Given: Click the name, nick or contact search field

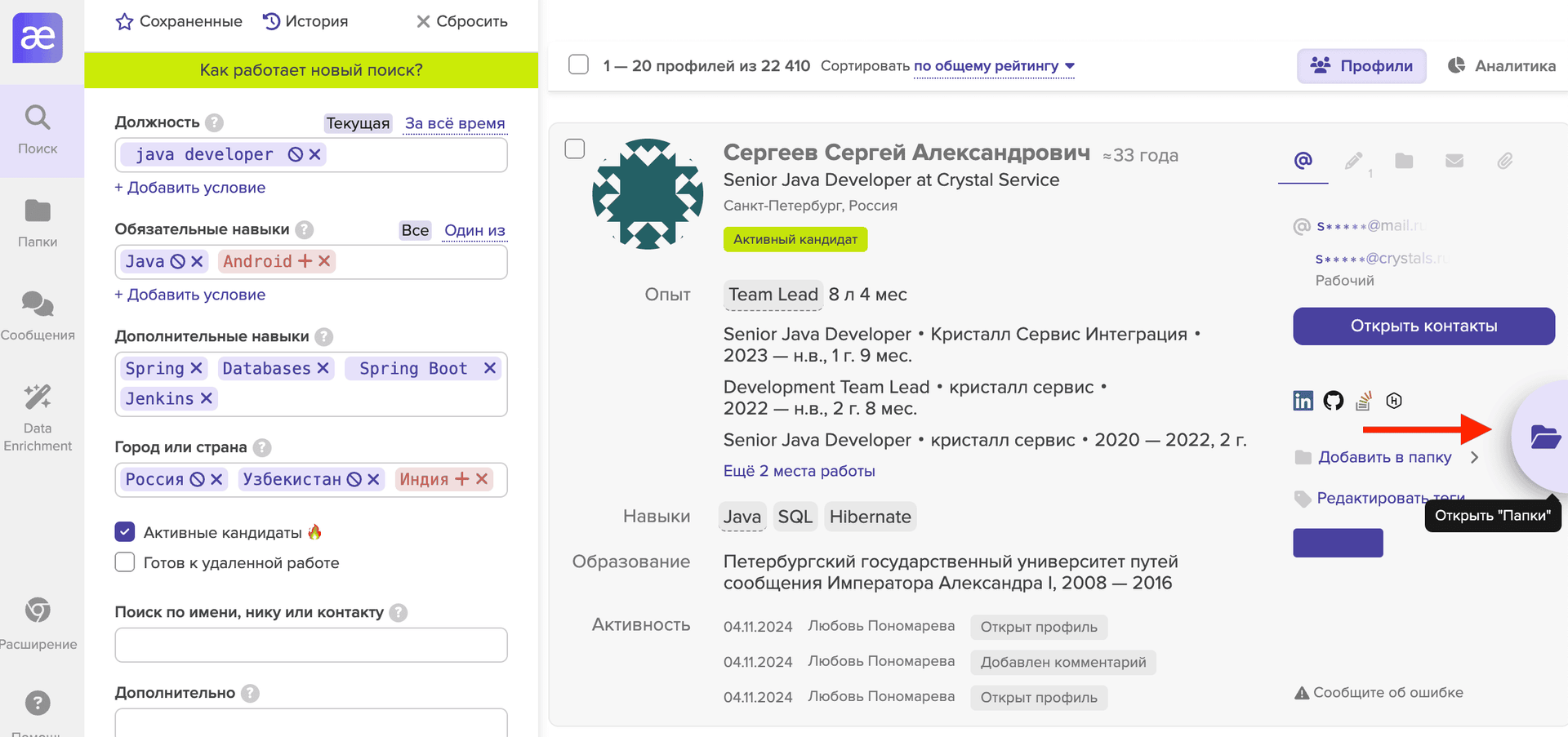Looking at the screenshot, I should [310, 645].
